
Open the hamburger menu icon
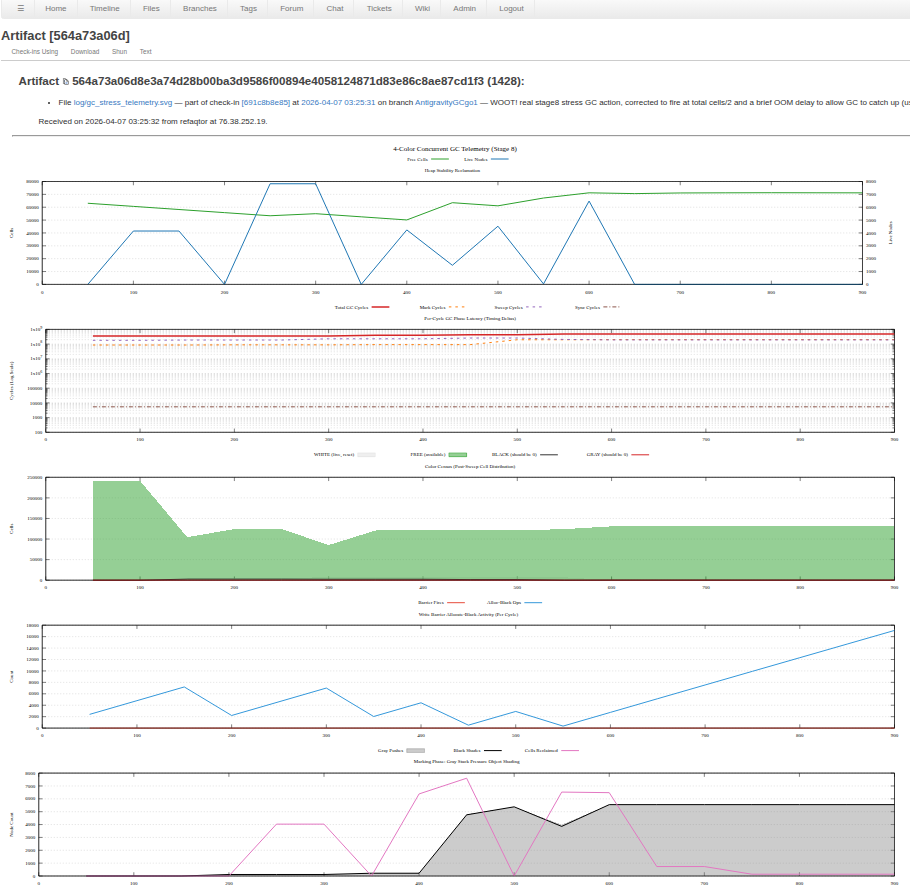click(20, 8)
